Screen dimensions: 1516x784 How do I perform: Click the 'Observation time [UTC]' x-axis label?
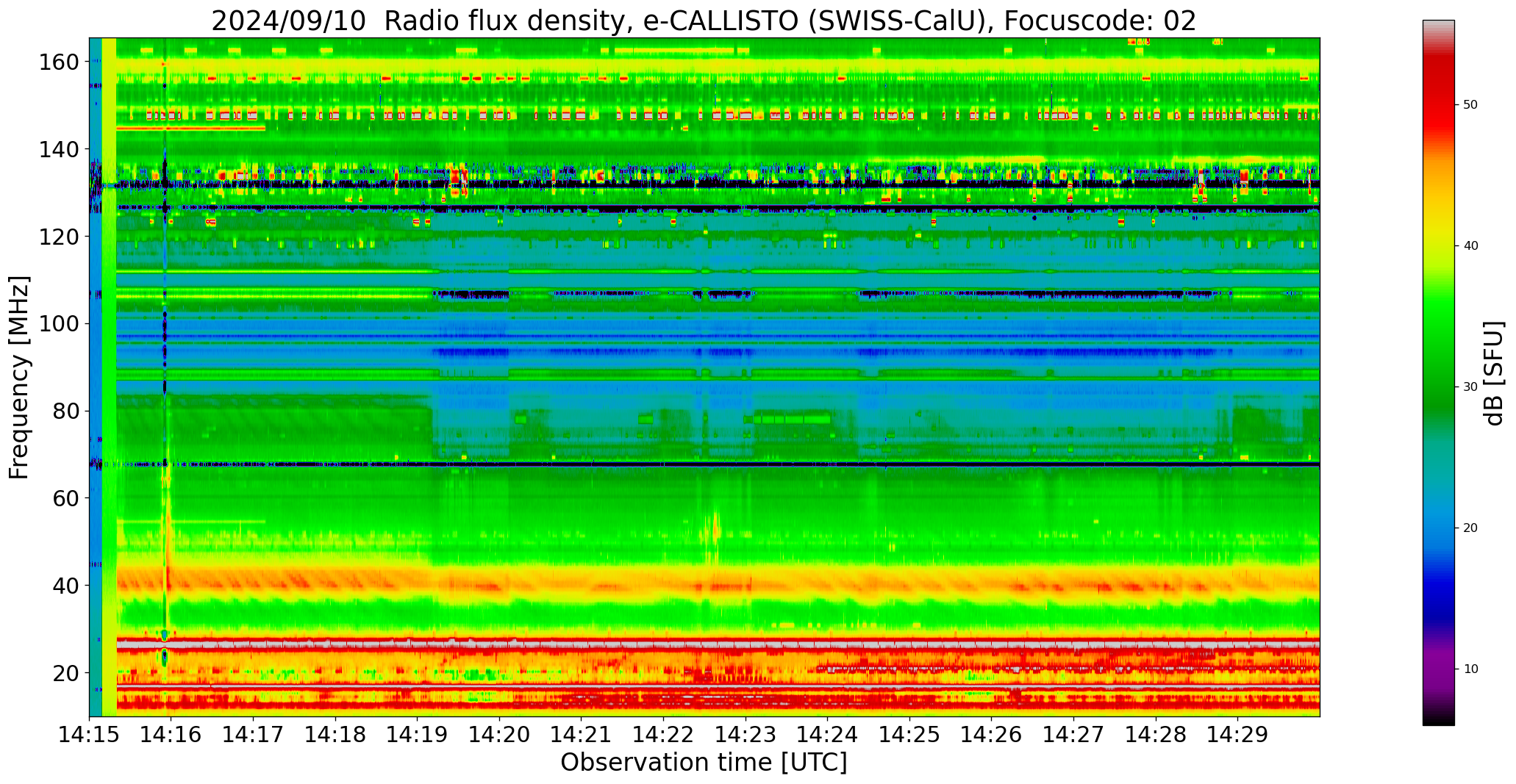click(704, 763)
